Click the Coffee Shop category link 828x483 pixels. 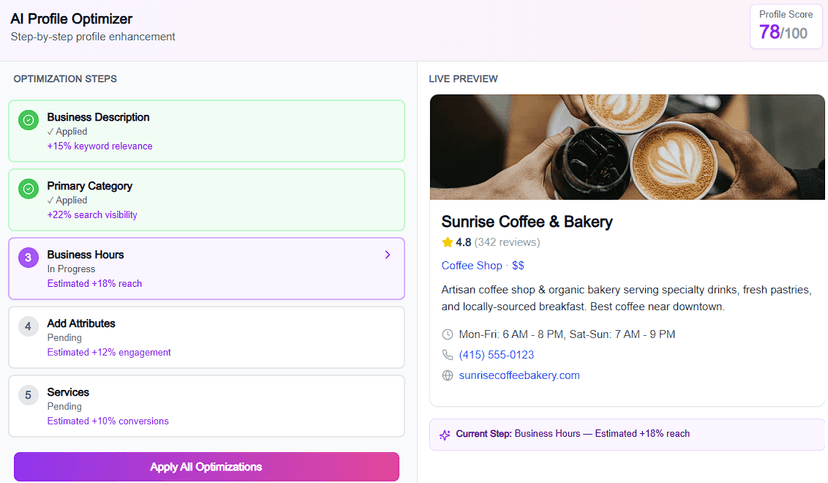coord(473,266)
